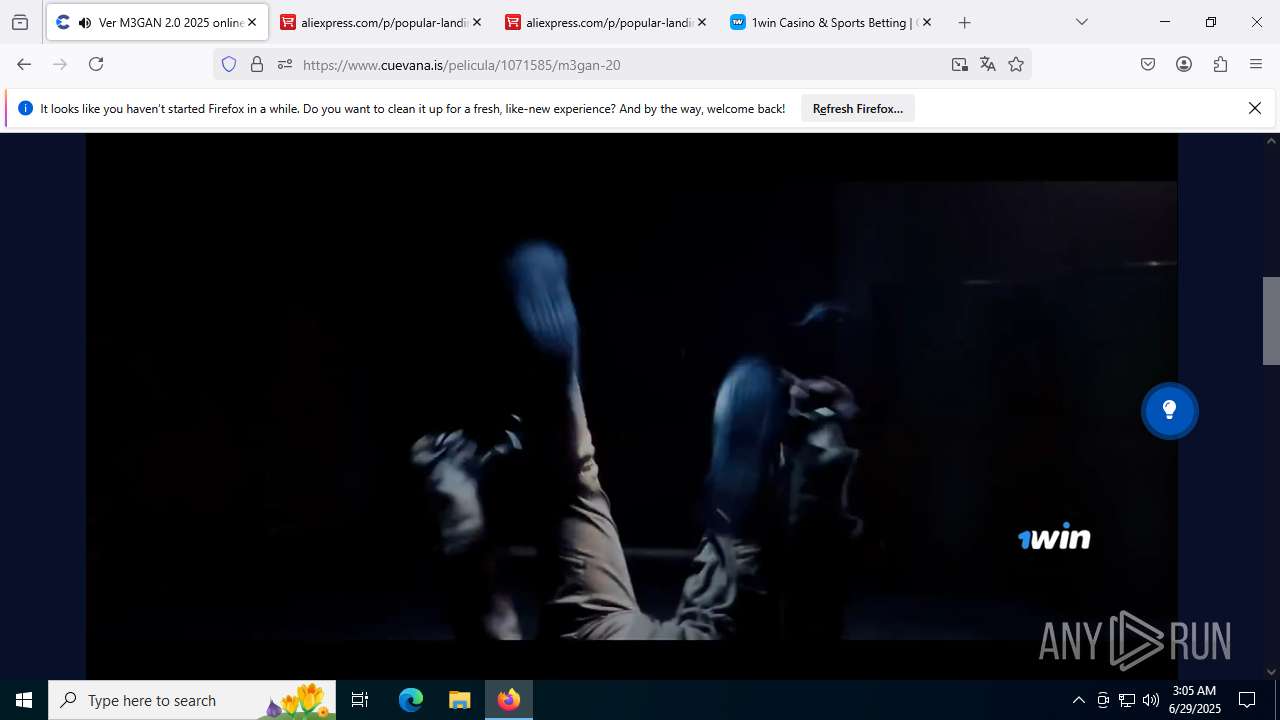Bookmark this page with the star
The height and width of the screenshot is (720, 1280).
coord(1016,64)
